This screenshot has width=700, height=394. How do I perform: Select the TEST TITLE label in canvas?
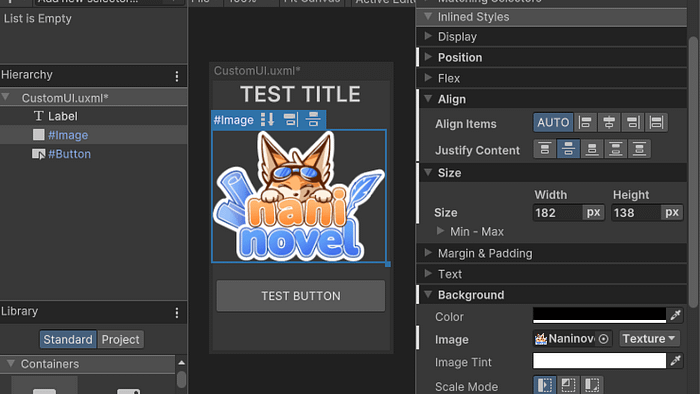point(300,94)
